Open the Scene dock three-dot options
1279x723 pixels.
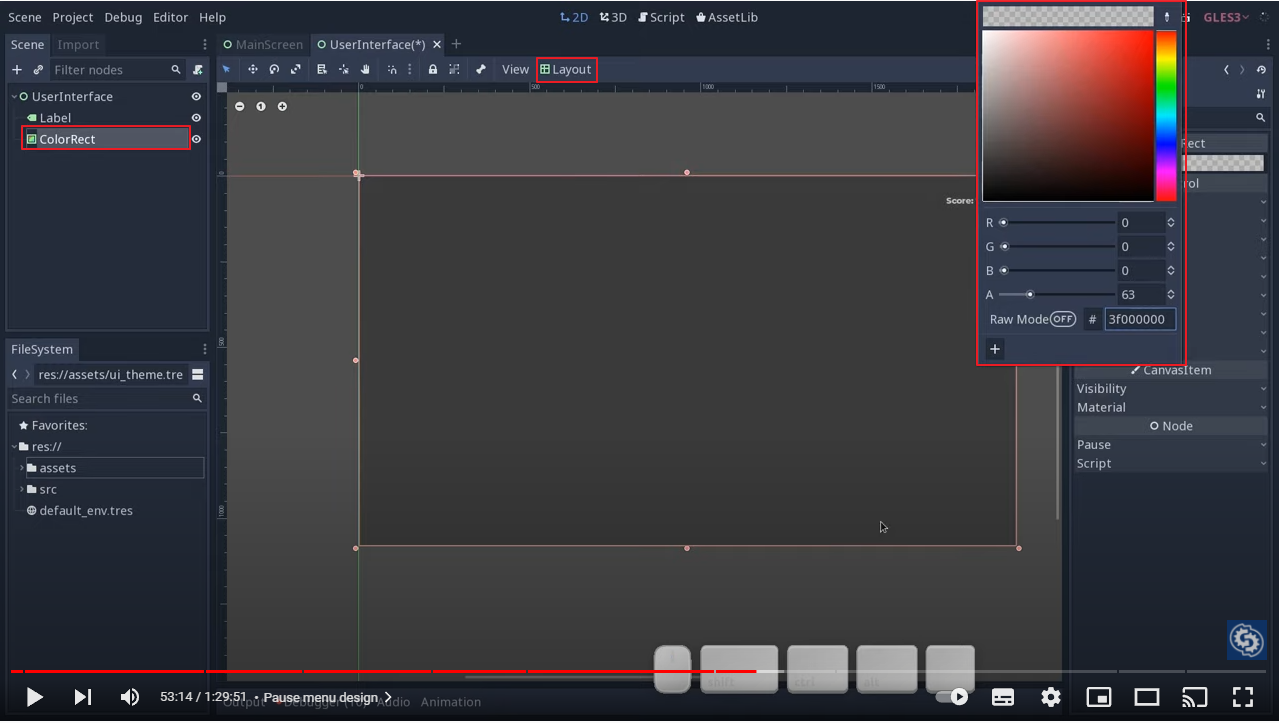[x=204, y=44]
